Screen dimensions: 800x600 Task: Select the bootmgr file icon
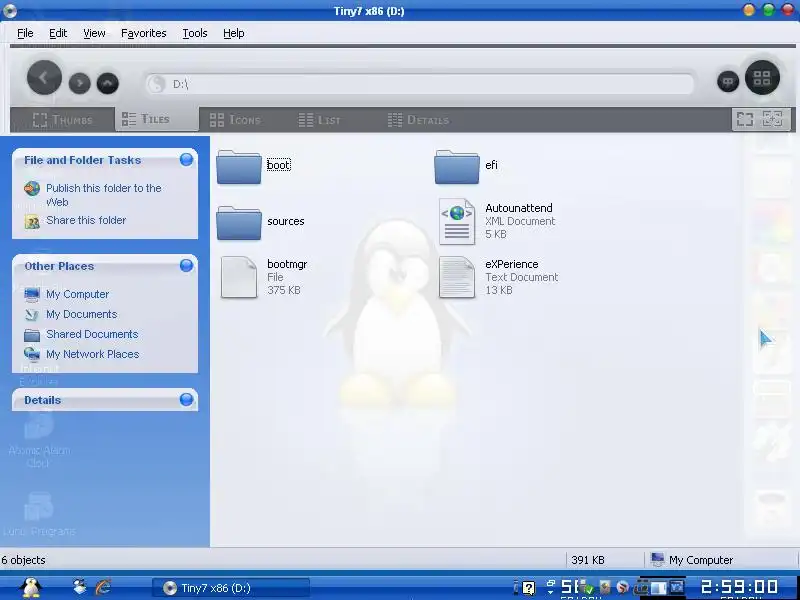click(x=239, y=277)
